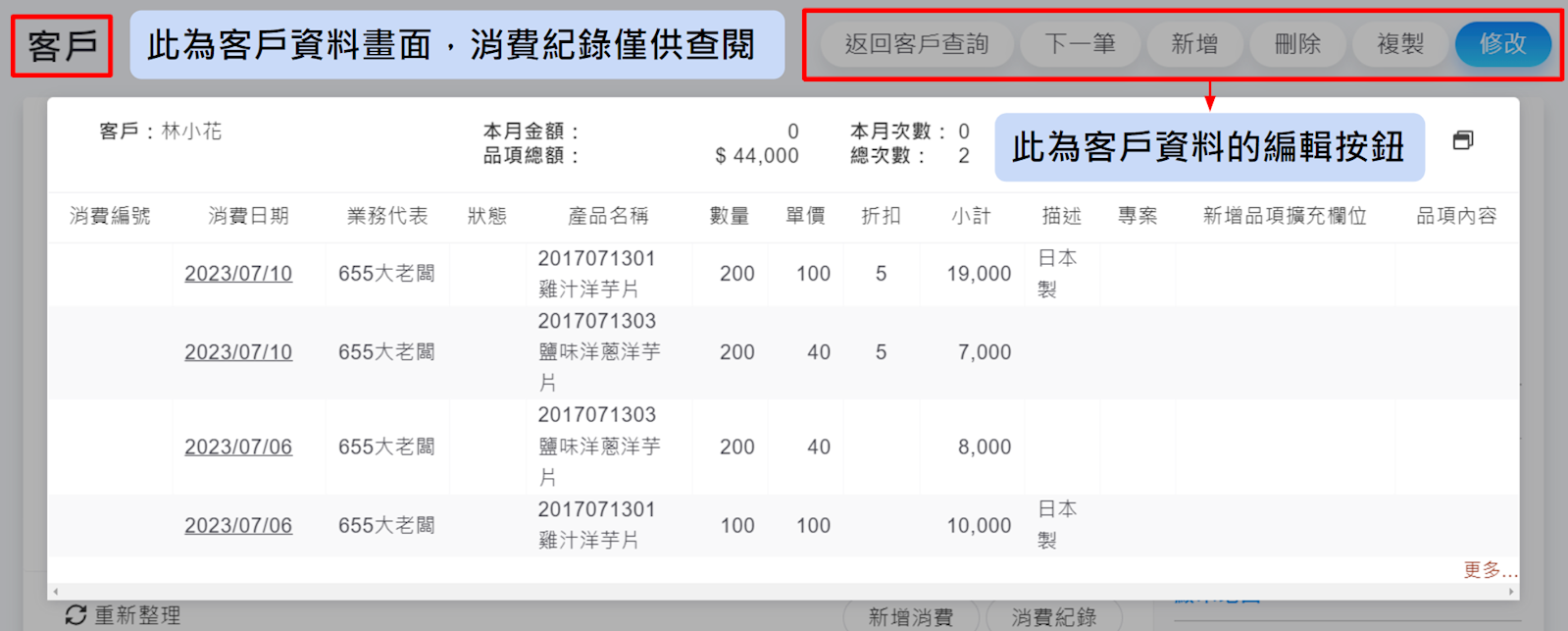Image resolution: width=1568 pixels, height=631 pixels.
Task: Click the 複製 button to duplicate the customer
Action: tap(1399, 44)
